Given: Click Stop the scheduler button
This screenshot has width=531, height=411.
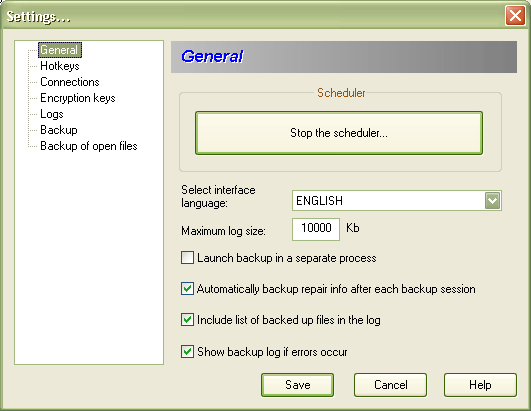Looking at the screenshot, I should (x=339, y=133).
